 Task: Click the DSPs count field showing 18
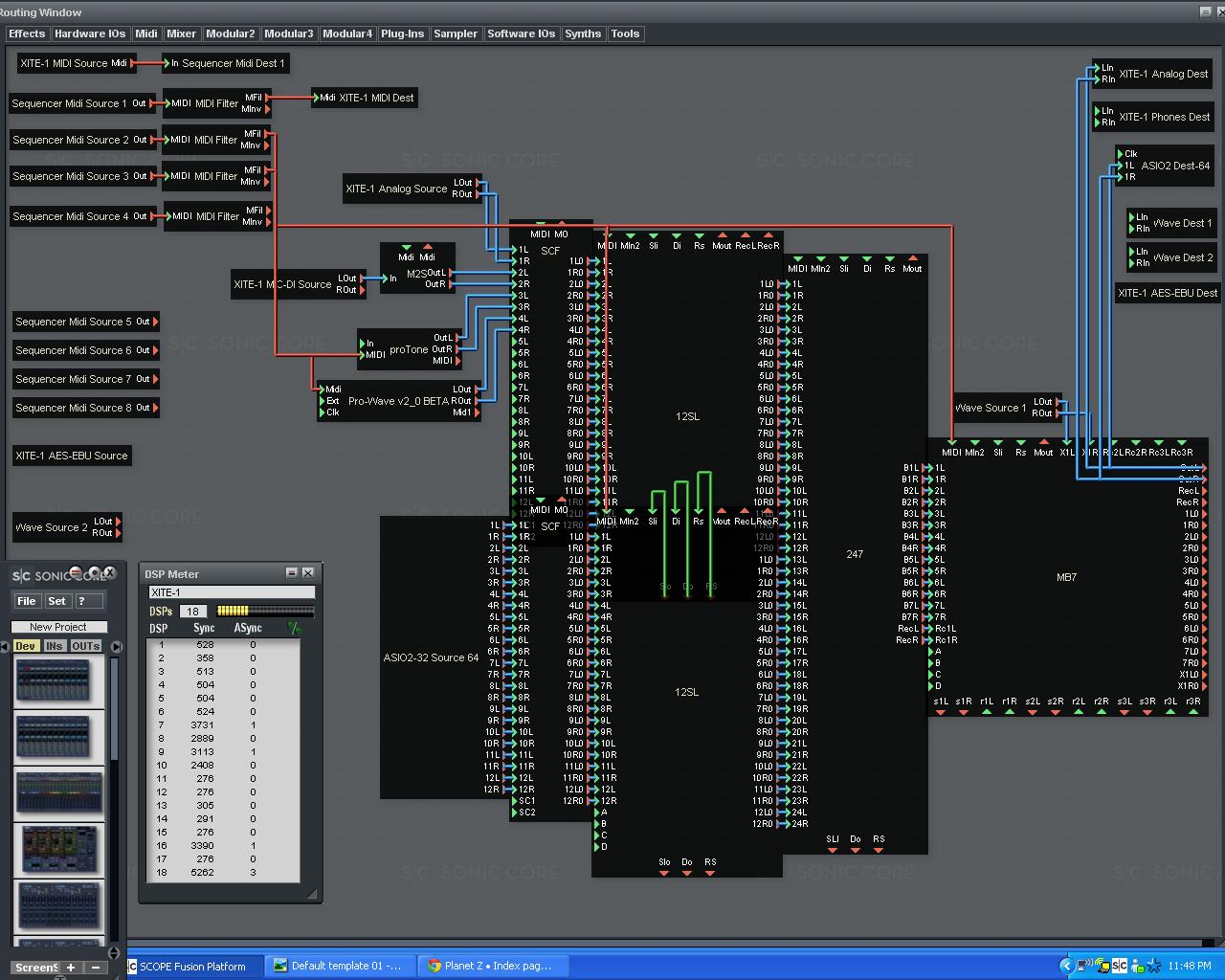[x=193, y=612]
